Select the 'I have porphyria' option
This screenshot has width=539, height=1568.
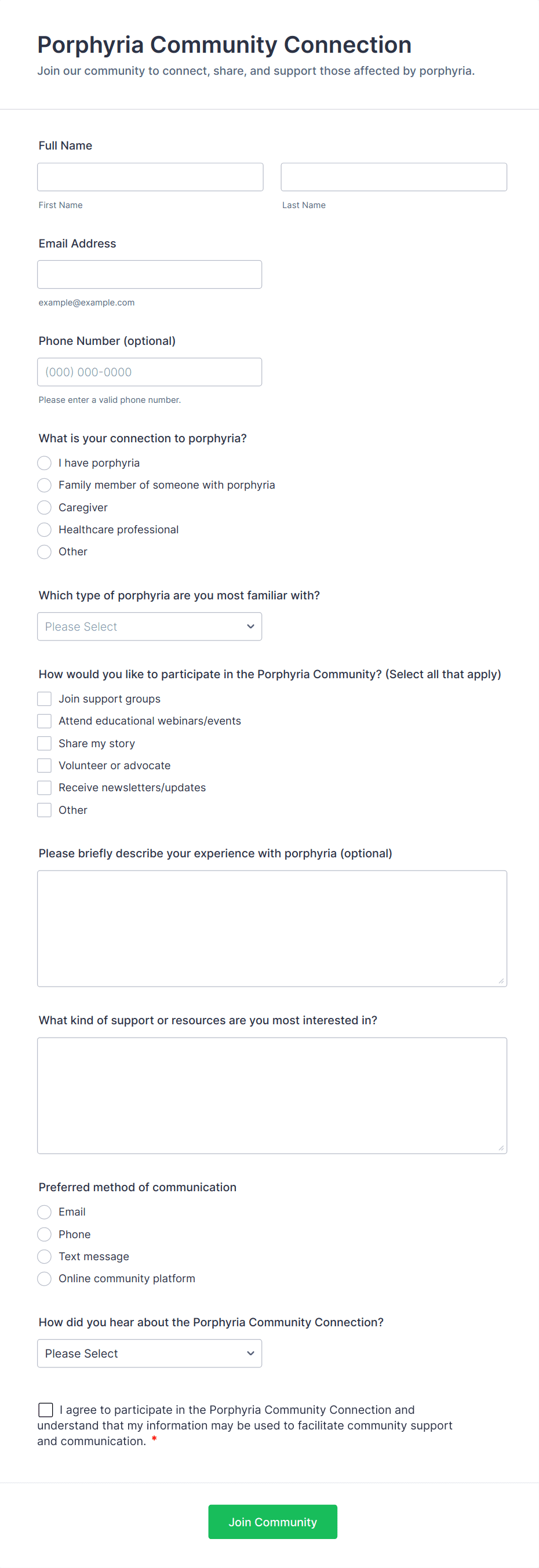(45, 463)
